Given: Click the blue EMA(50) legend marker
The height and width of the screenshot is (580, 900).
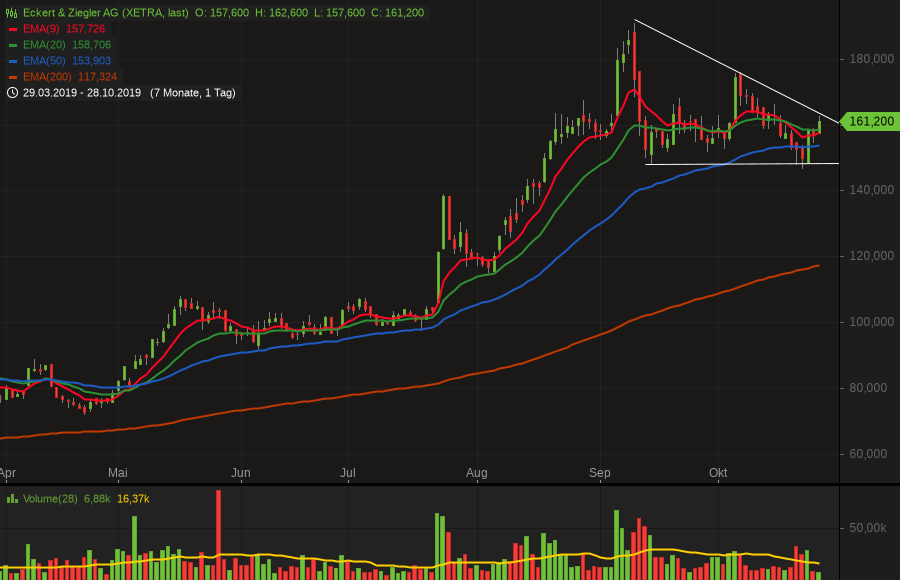Looking at the screenshot, I should [x=13, y=61].
